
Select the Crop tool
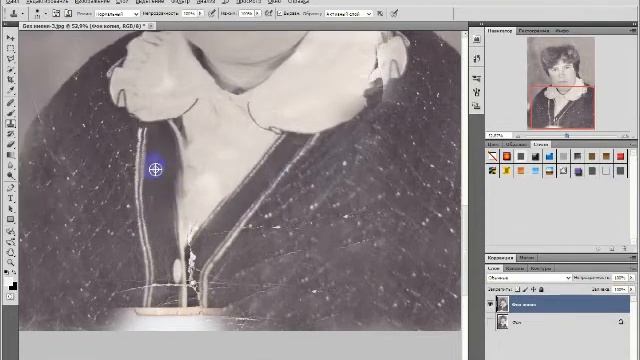click(11, 80)
